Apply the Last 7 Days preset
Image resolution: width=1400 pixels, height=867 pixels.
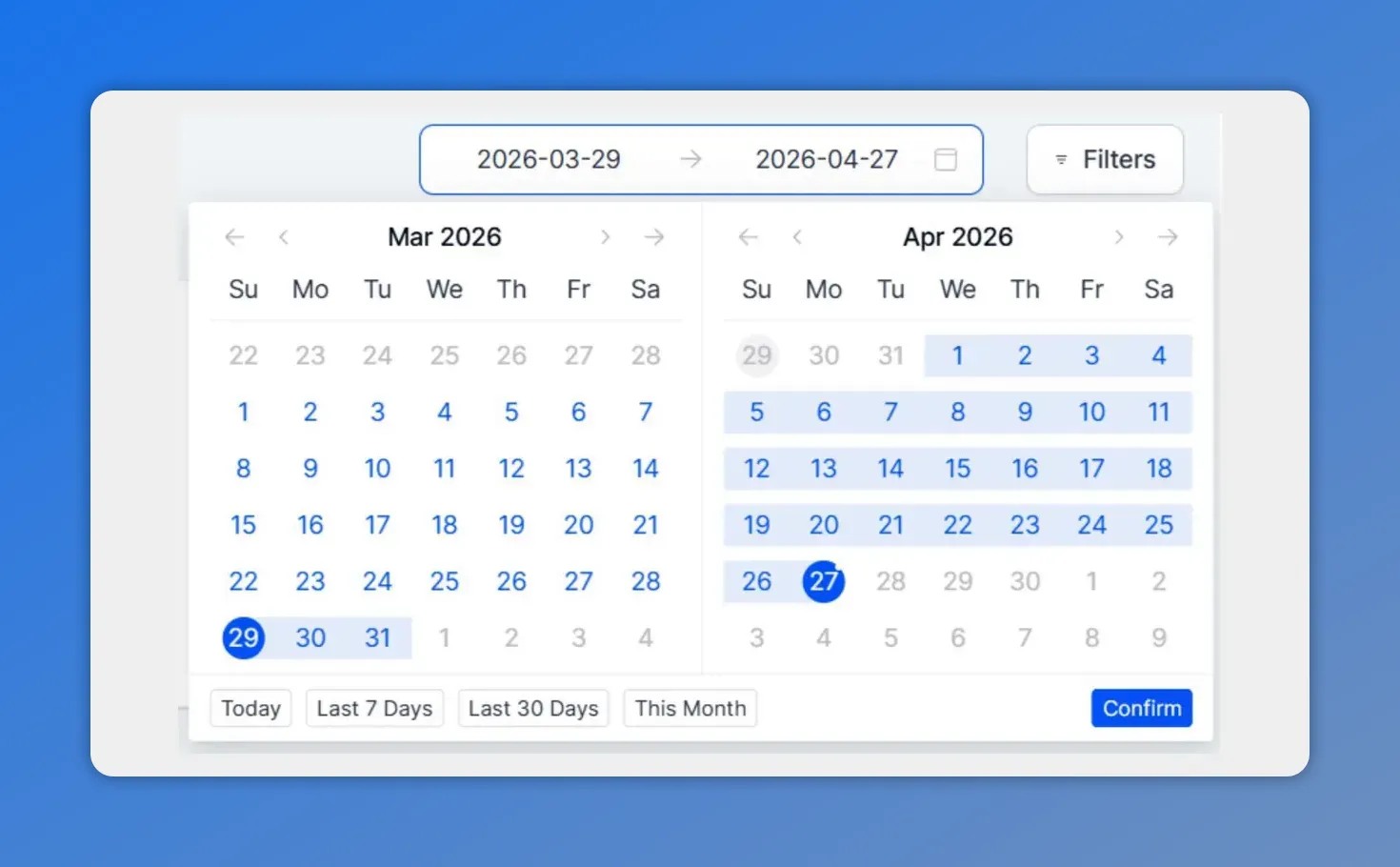point(374,708)
